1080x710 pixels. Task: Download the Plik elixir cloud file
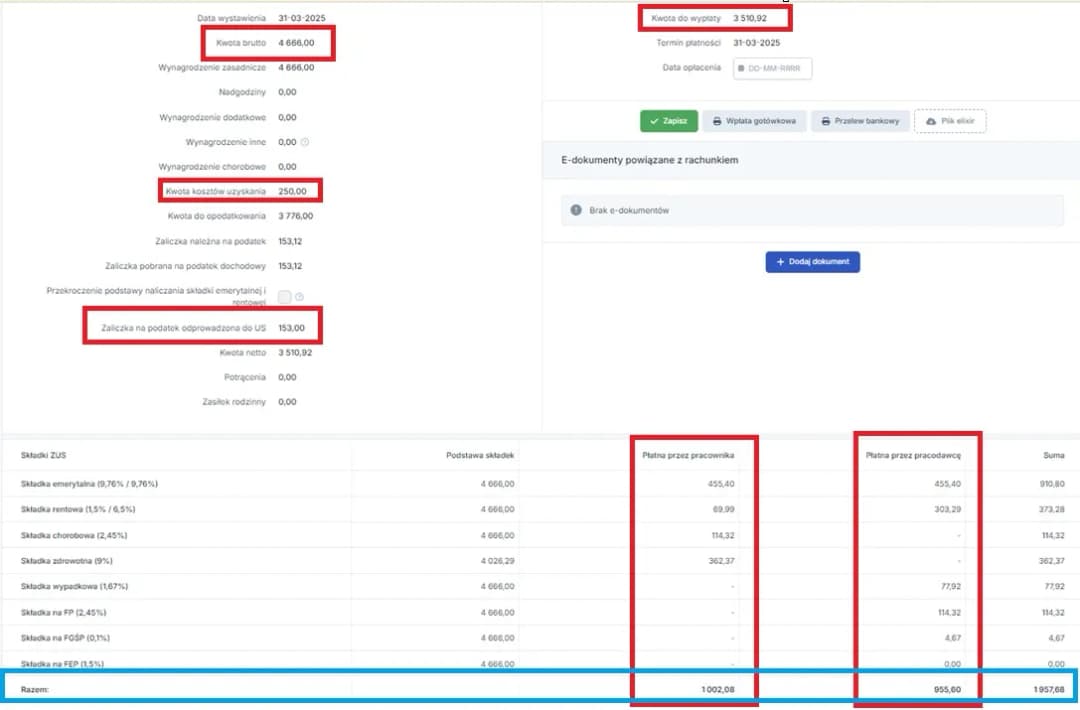point(950,121)
